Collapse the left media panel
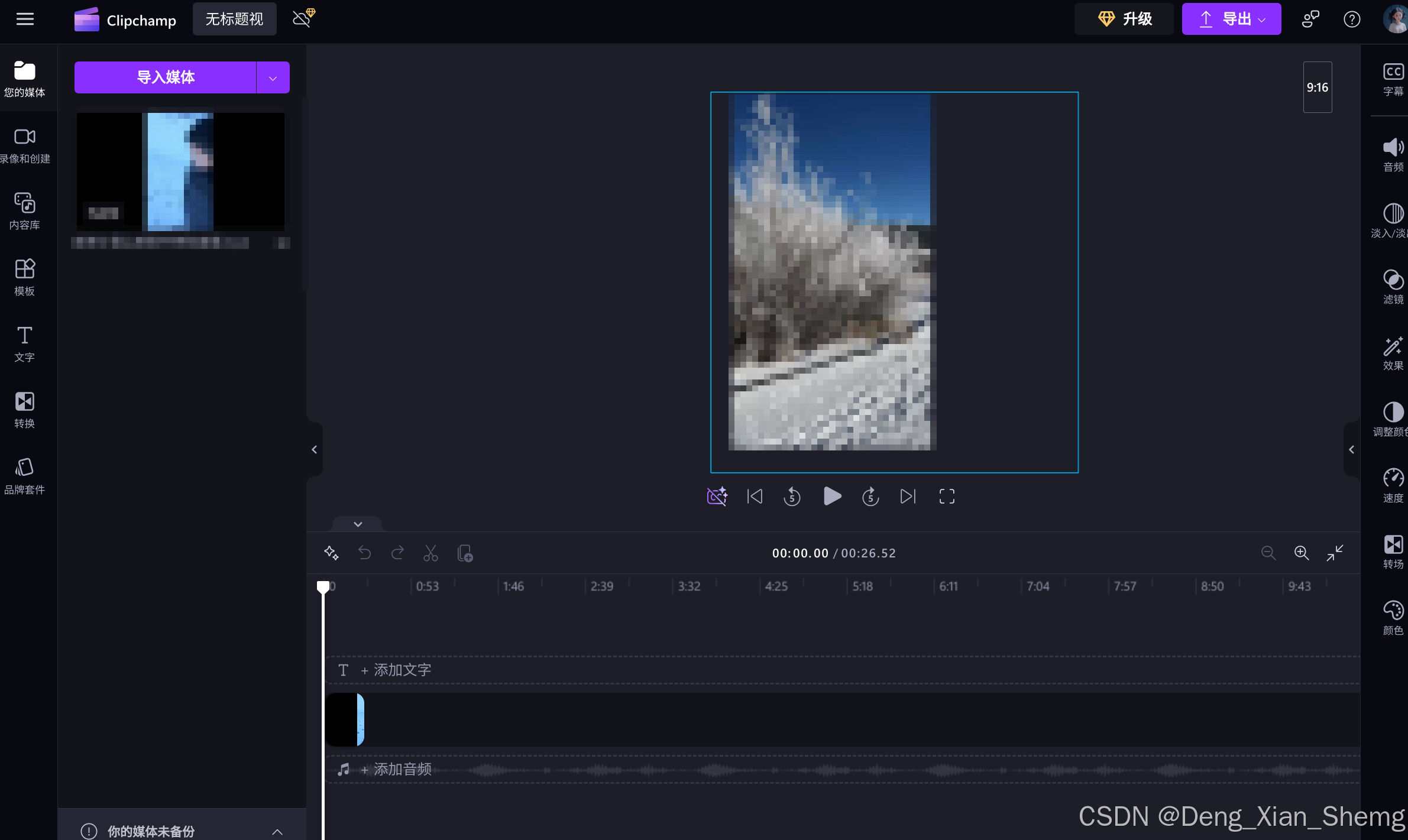Image resolution: width=1408 pixels, height=840 pixels. tap(315, 450)
